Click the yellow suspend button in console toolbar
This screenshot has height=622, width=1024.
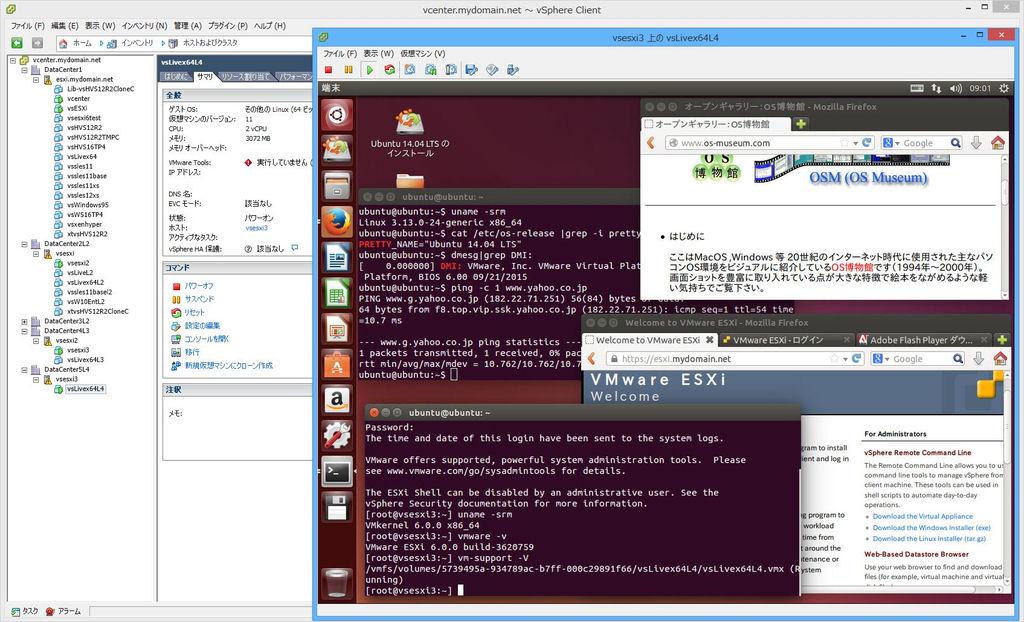[349, 69]
